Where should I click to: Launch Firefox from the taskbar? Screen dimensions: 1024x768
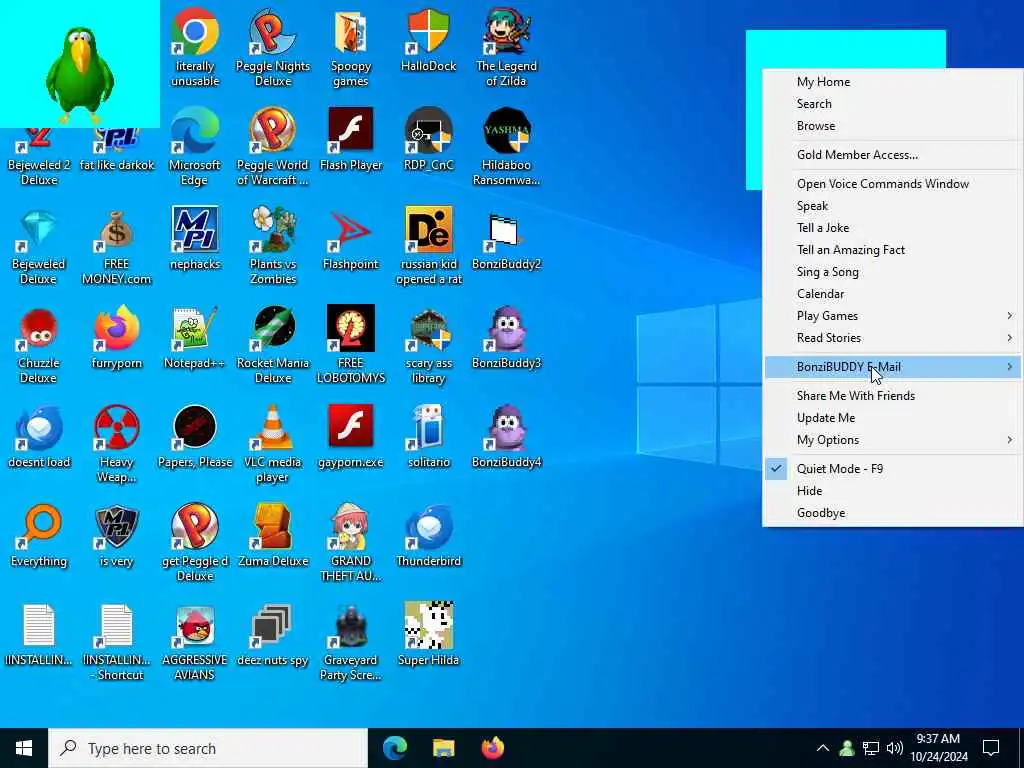tap(493, 748)
